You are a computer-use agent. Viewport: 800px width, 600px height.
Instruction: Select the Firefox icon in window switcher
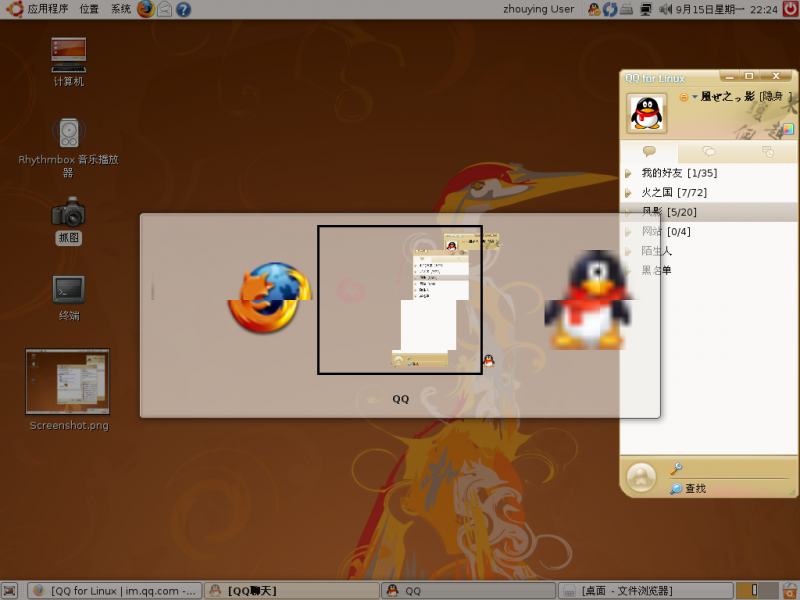[x=269, y=297]
